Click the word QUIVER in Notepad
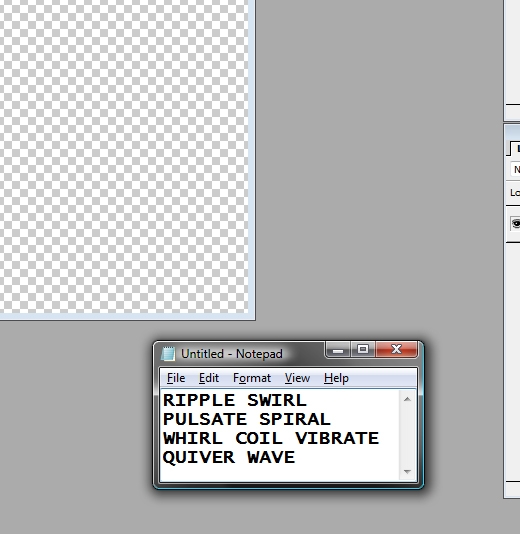520x534 pixels. click(199, 458)
